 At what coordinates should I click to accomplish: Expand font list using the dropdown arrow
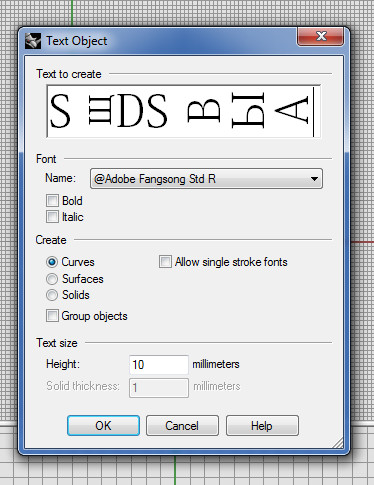coord(314,179)
